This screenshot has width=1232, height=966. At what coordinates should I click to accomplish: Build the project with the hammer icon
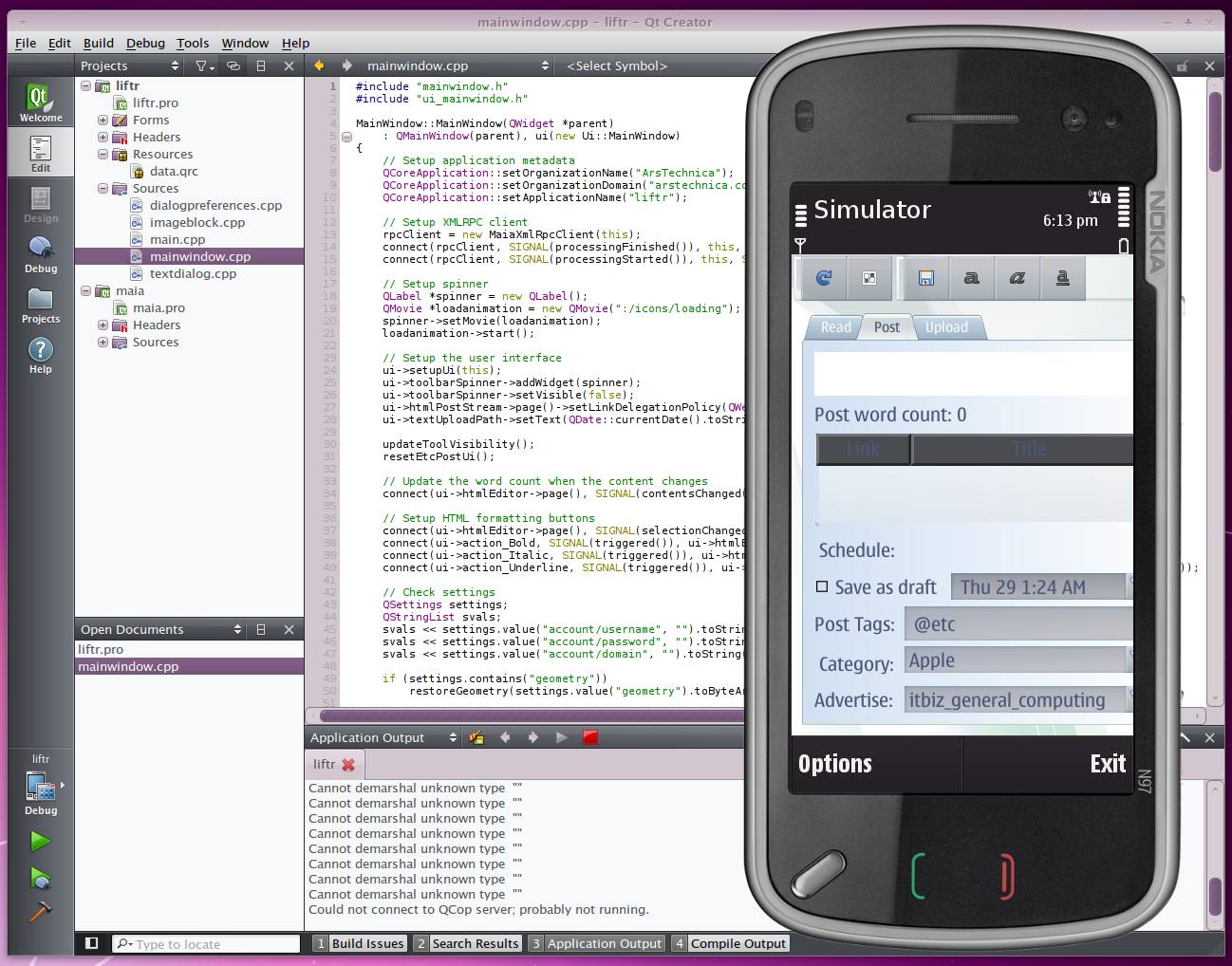click(41, 911)
